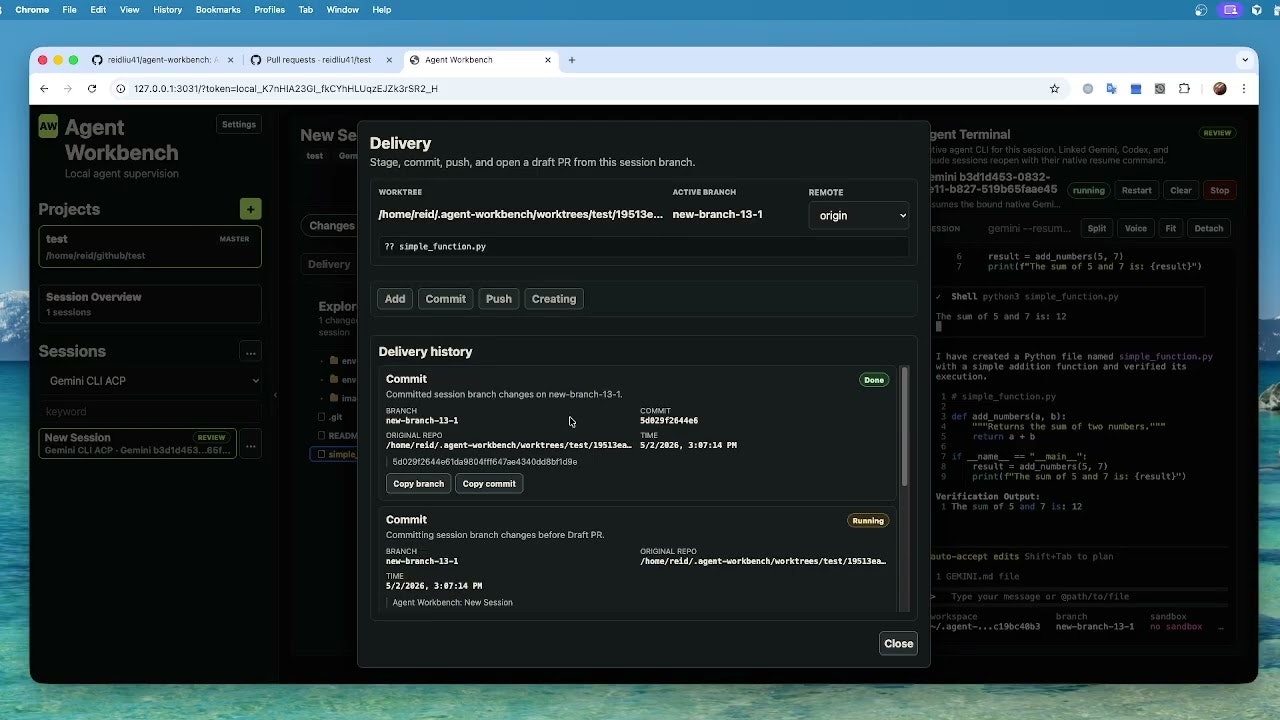Go back with the browser back arrow
1280x720 pixels.
click(x=44, y=88)
